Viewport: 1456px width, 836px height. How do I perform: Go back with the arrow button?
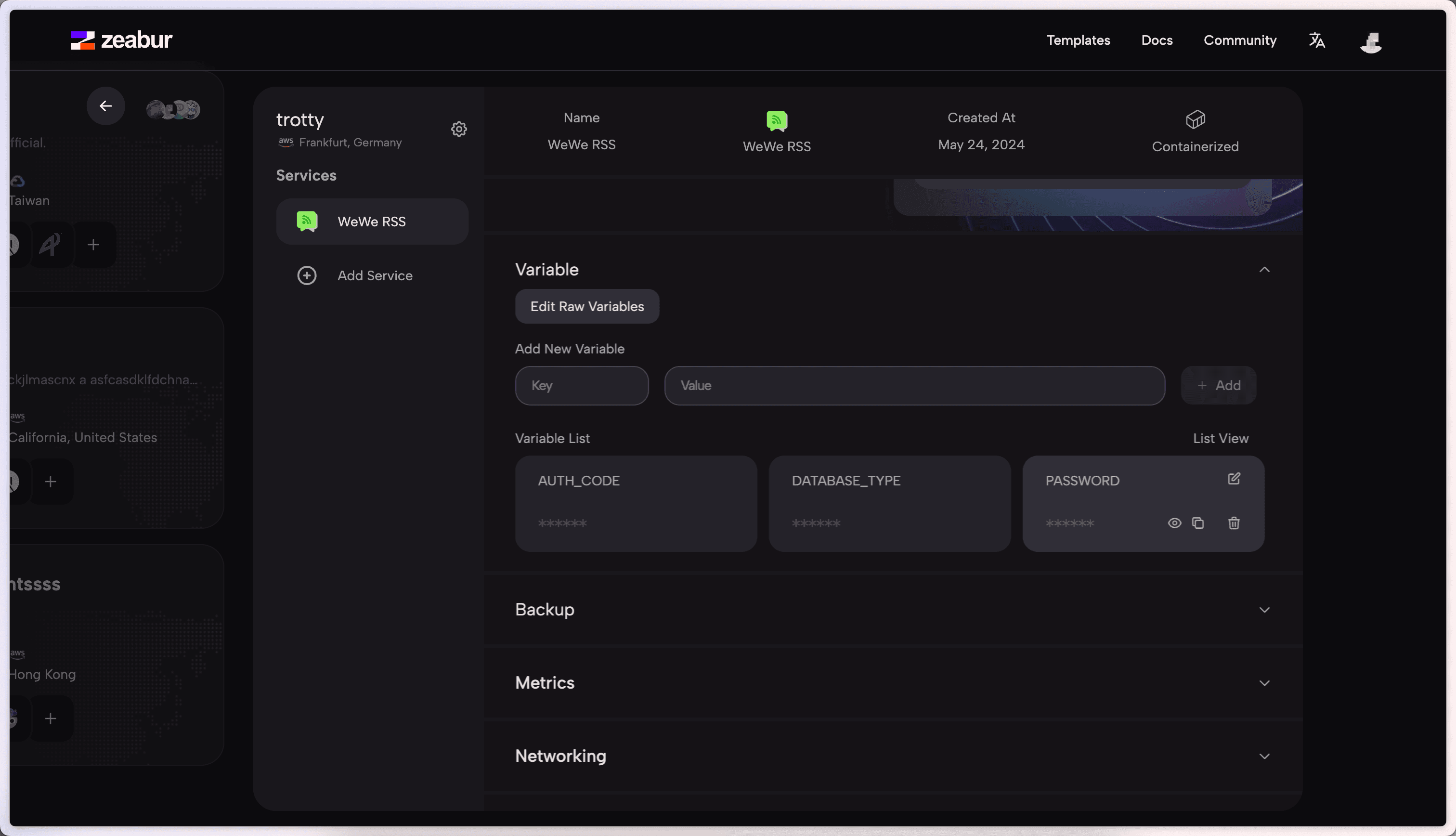105,106
